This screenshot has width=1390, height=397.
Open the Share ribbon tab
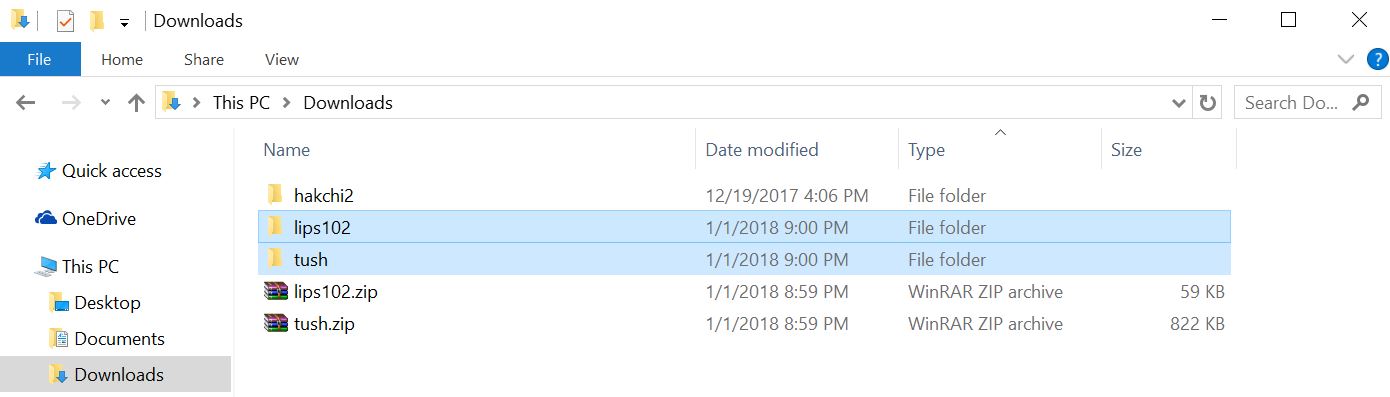point(204,60)
